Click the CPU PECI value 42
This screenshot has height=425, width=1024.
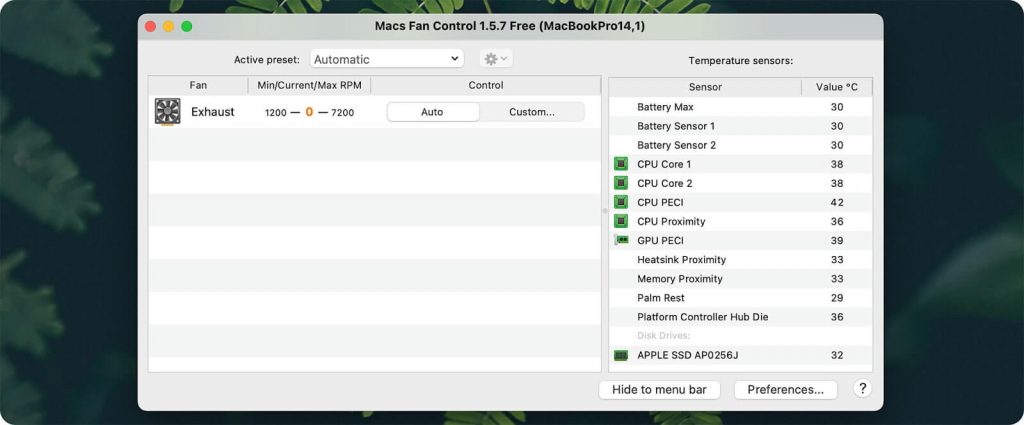(x=837, y=202)
